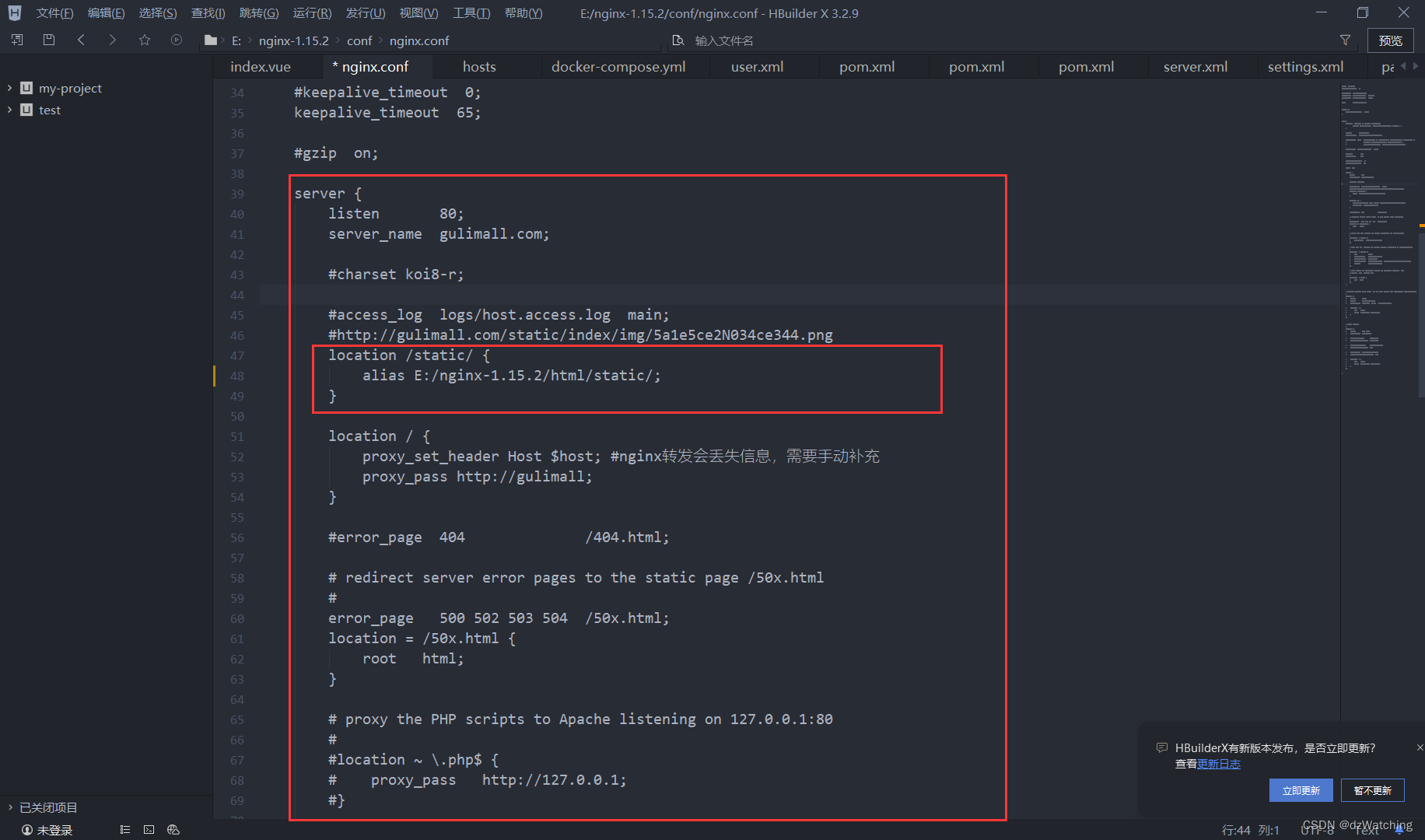Click the nginx.conf breadcrumb segment
Image resolution: width=1425 pixels, height=840 pixels.
pyautogui.click(x=419, y=40)
